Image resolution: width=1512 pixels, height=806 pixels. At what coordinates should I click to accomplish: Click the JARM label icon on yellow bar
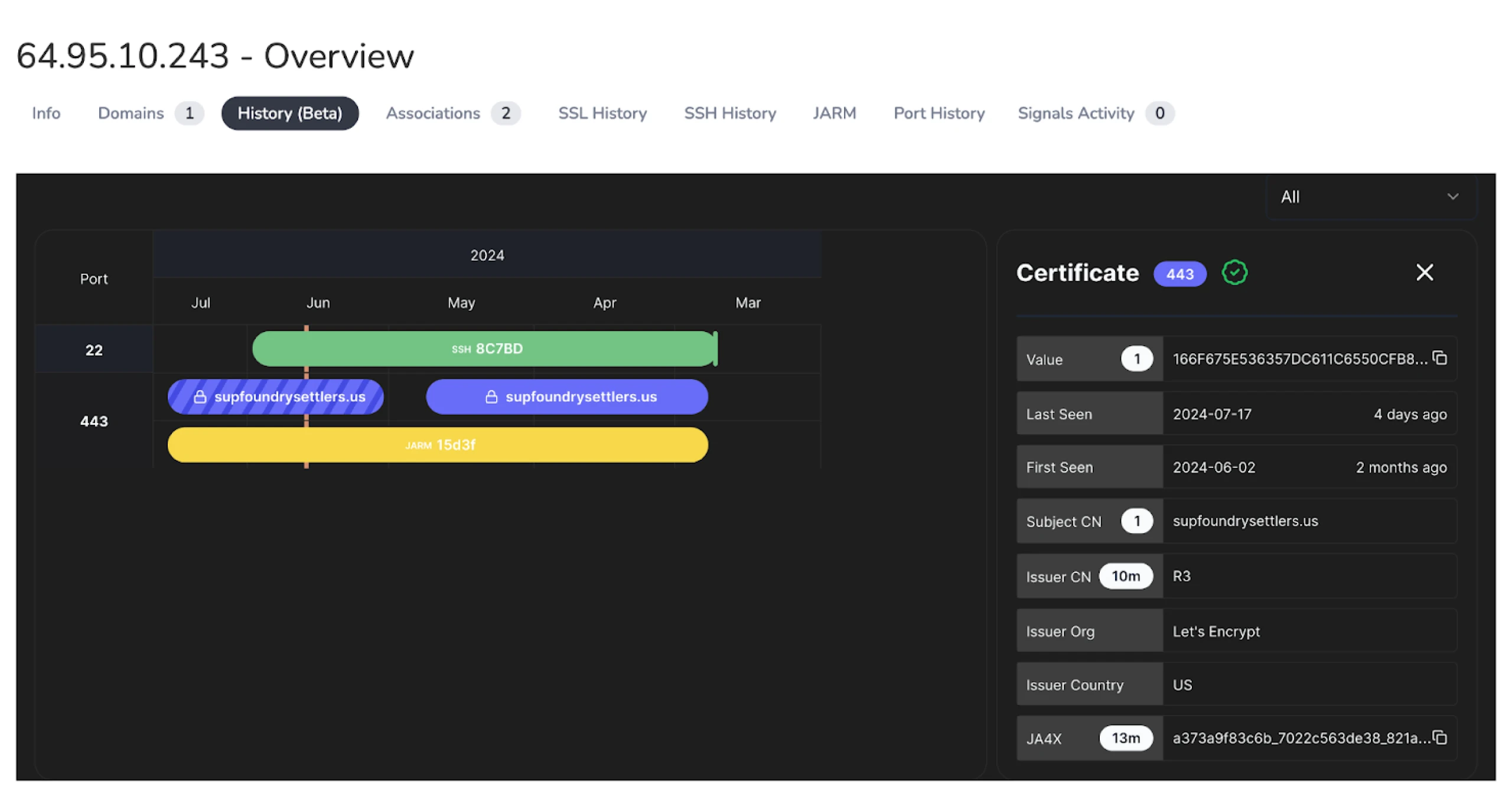tap(414, 445)
